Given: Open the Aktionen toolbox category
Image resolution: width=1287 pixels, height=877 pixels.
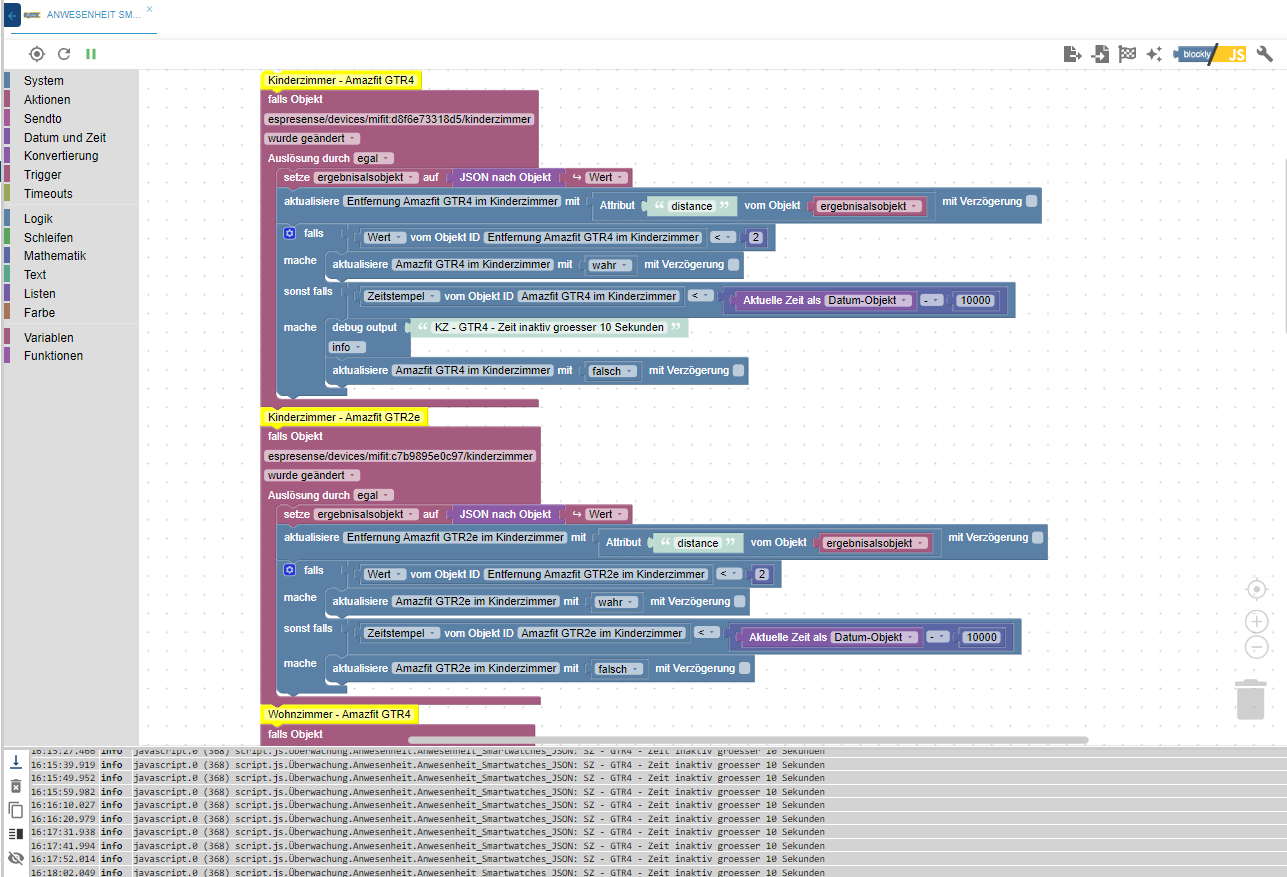Looking at the screenshot, I should pos(47,100).
